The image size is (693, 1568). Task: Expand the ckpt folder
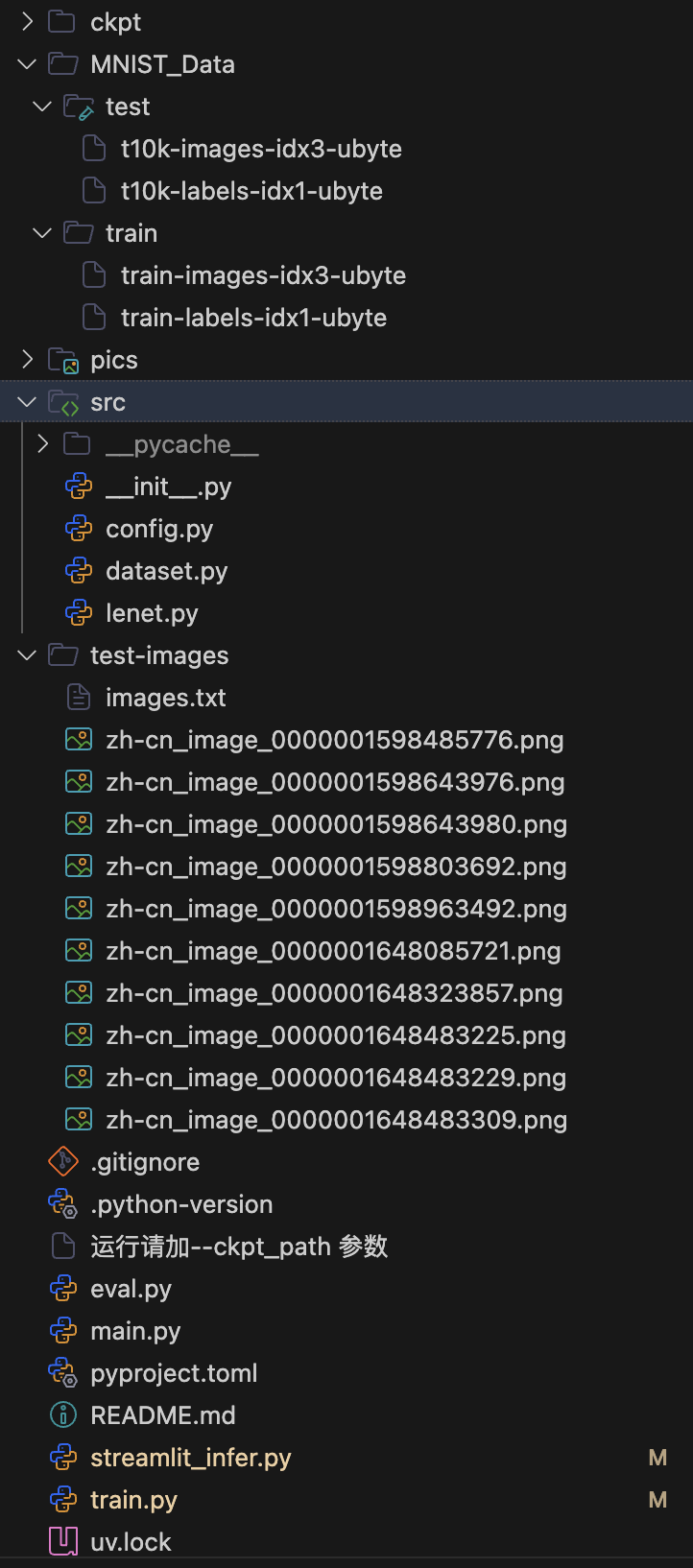click(x=26, y=21)
